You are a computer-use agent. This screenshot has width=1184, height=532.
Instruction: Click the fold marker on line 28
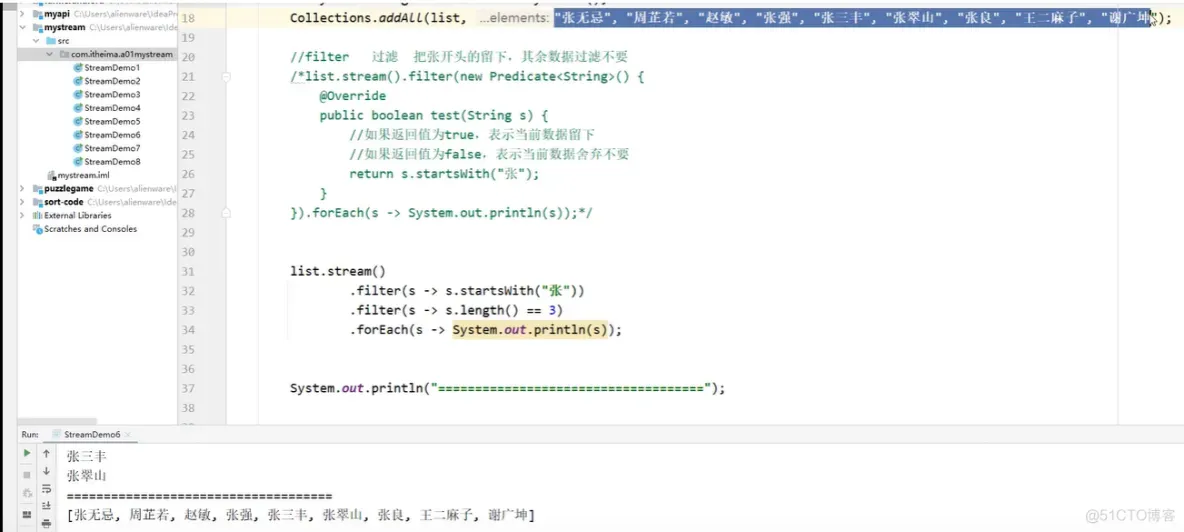pos(226,214)
